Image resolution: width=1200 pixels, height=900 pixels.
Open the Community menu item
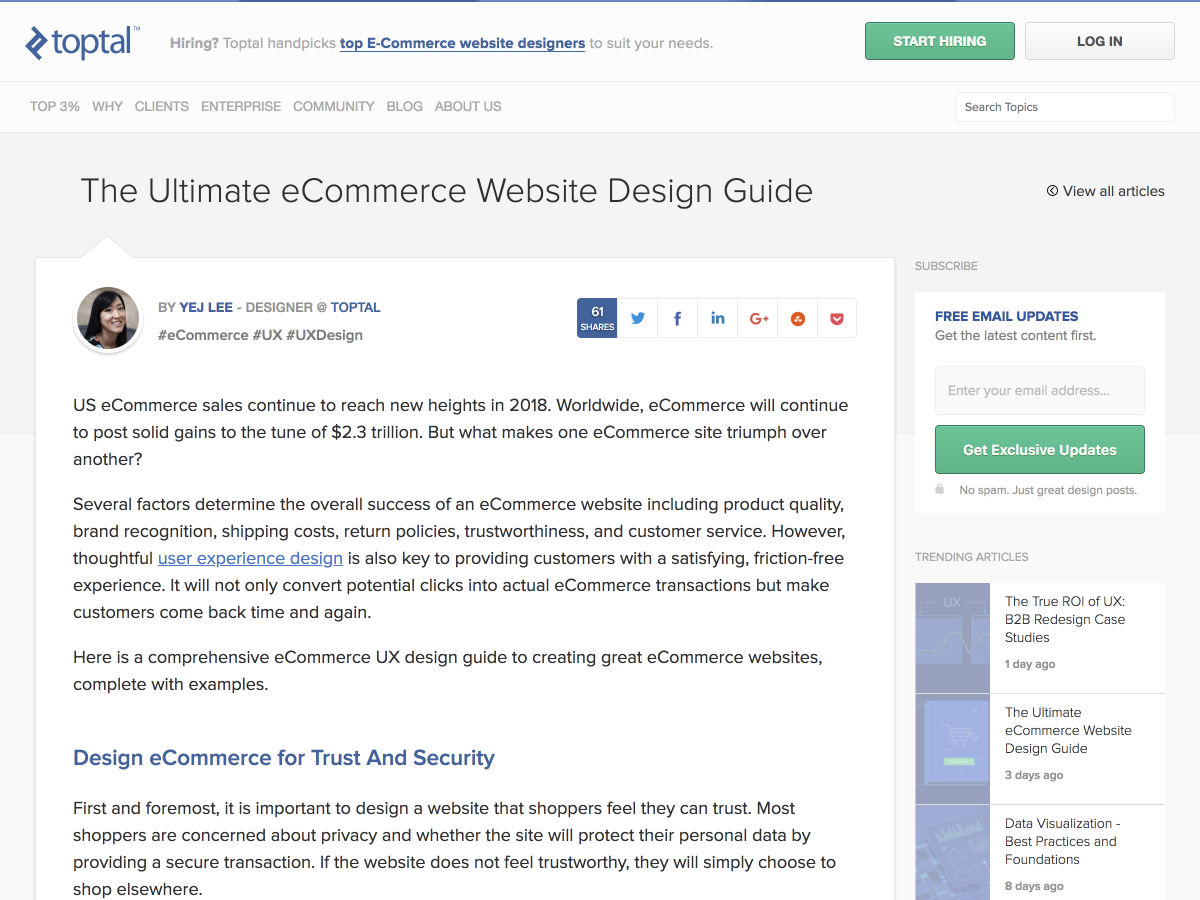tap(334, 106)
